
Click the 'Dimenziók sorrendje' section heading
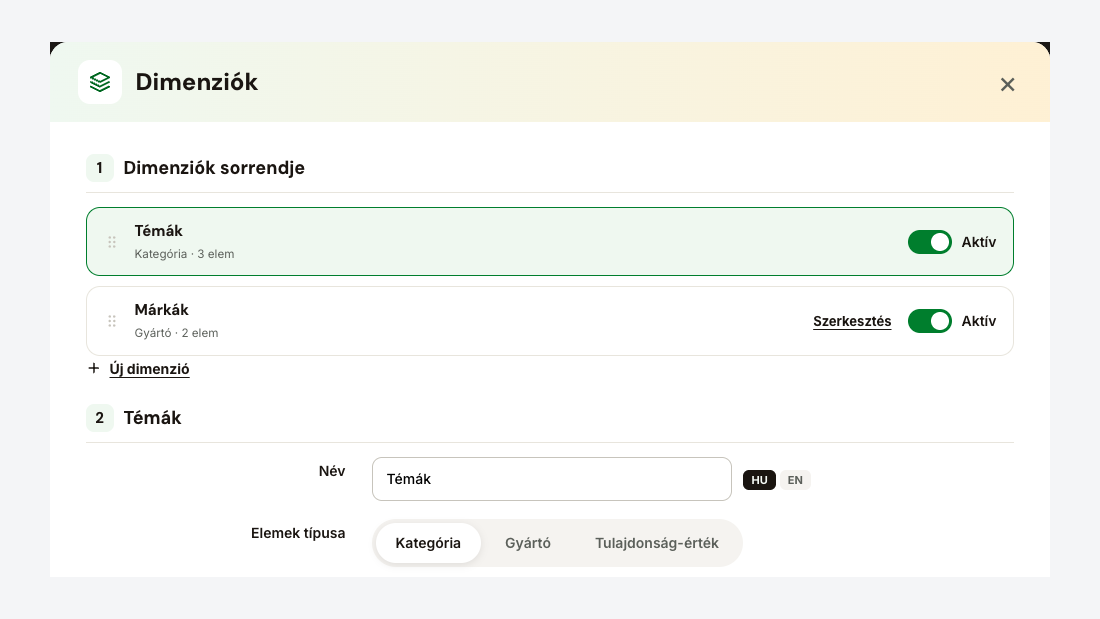tap(214, 168)
